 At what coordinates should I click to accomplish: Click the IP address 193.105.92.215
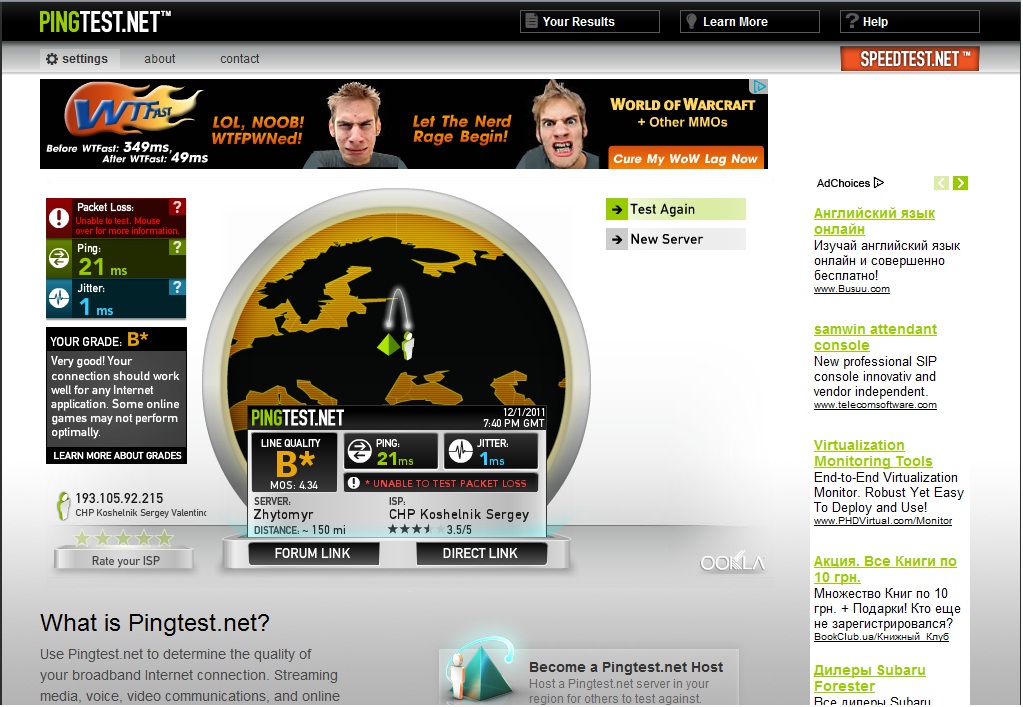click(119, 498)
